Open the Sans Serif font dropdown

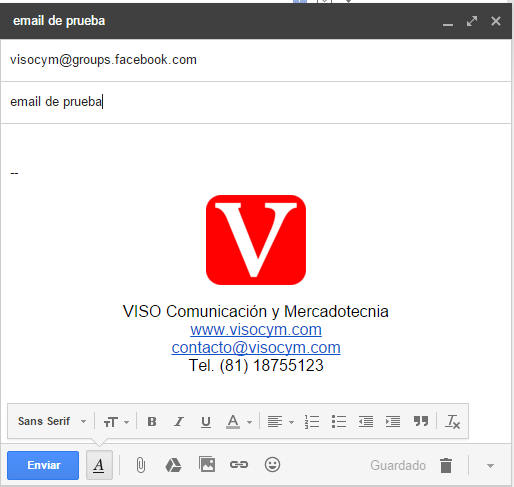click(x=52, y=421)
